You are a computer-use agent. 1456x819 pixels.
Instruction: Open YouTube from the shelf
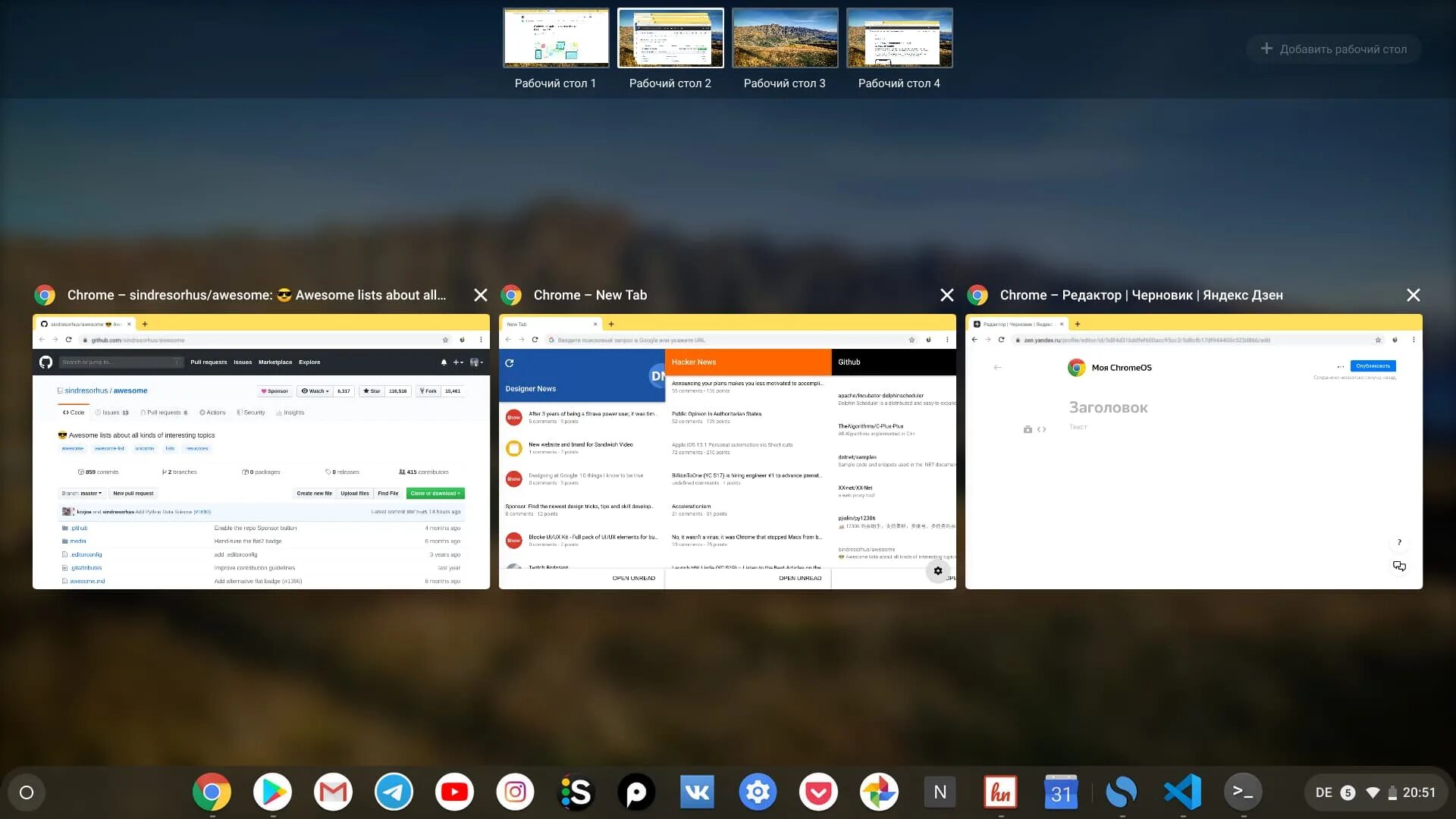[x=454, y=792]
